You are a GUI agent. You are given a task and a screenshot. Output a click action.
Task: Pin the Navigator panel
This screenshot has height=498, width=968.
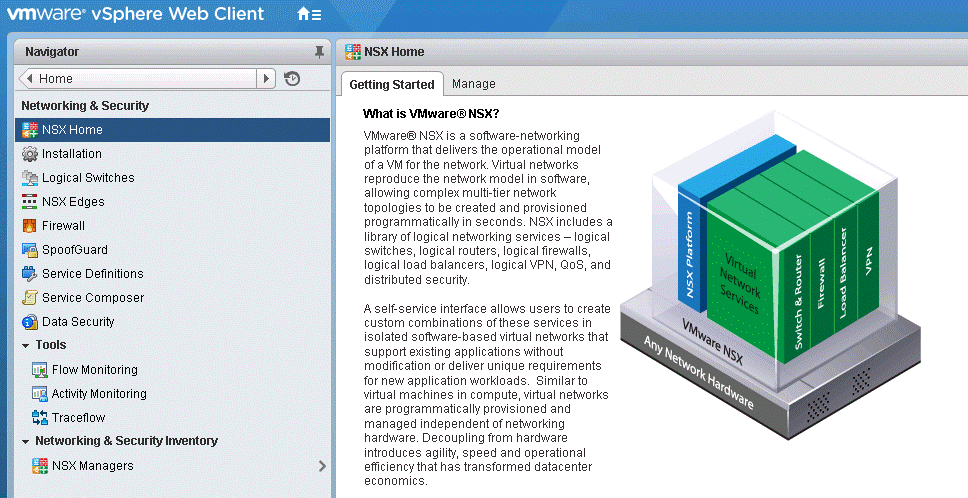[x=319, y=51]
